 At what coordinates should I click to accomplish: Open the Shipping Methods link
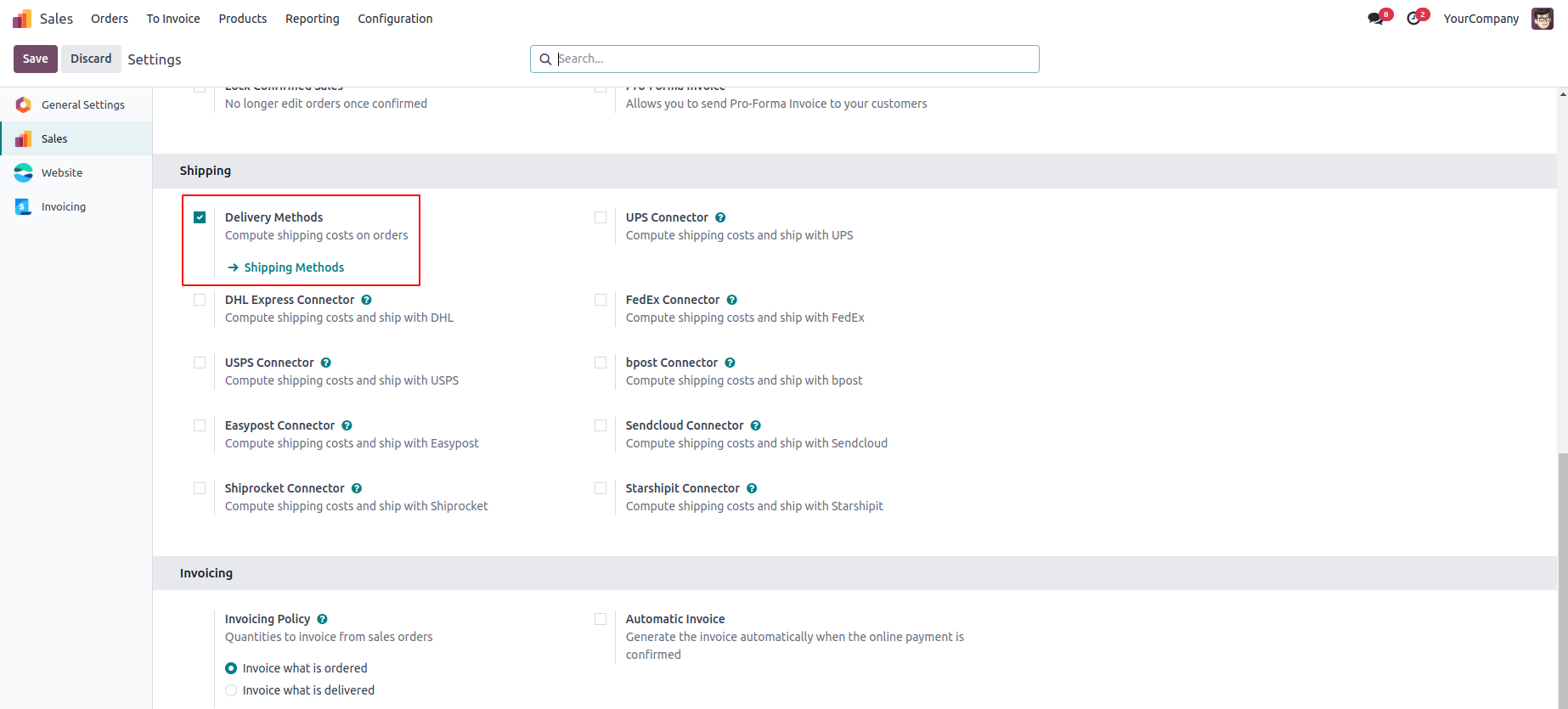[294, 267]
